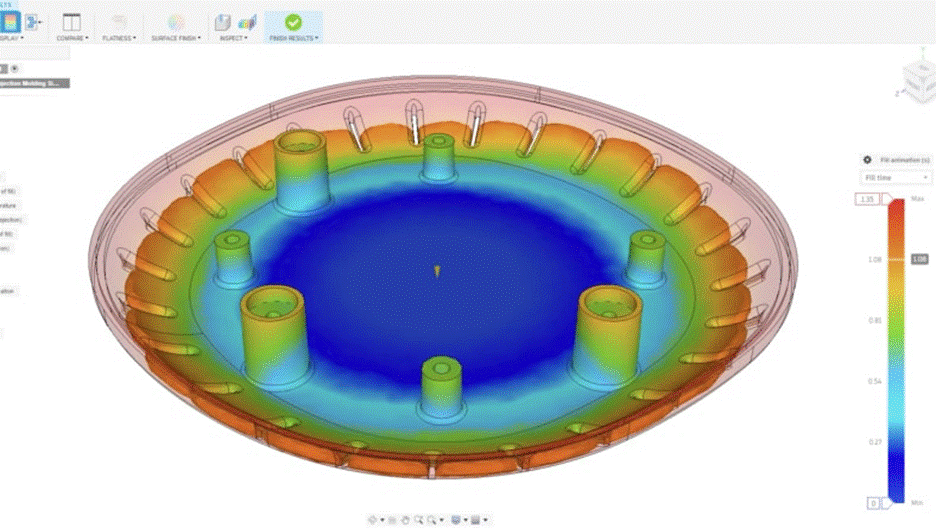Click the deformation display icon beside Display
Viewport: 936px width, 528px height.
coord(33,23)
